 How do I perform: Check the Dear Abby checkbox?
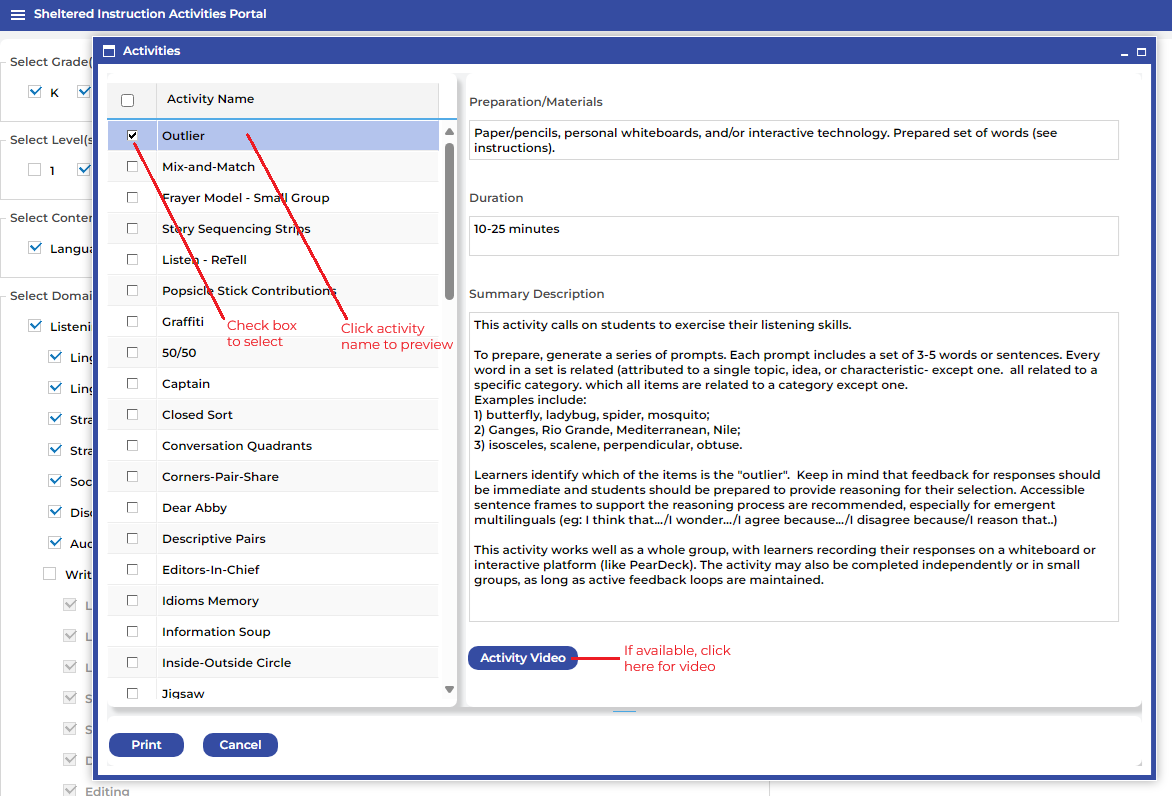[x=132, y=507]
